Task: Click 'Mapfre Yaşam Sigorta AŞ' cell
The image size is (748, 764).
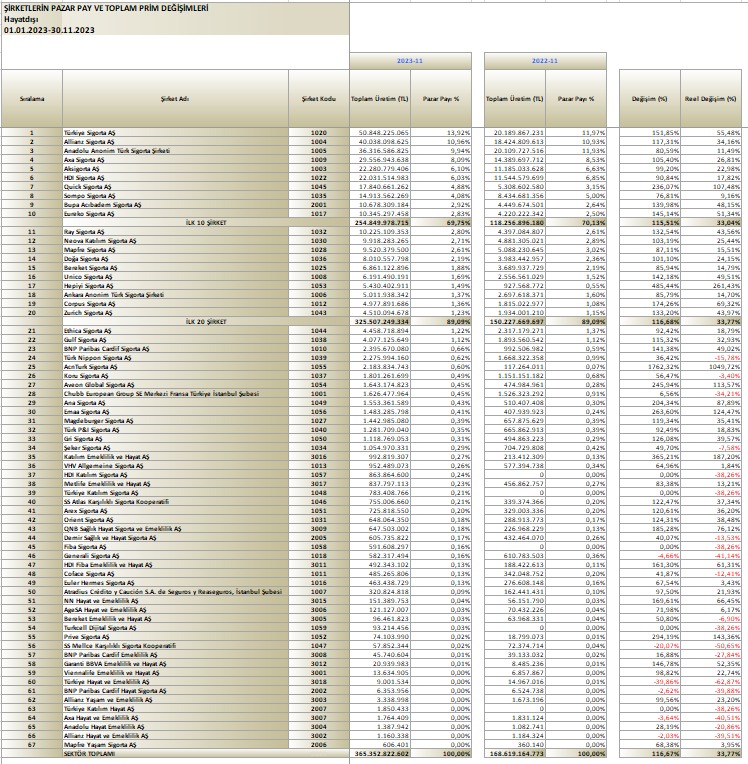Action: coord(175,745)
